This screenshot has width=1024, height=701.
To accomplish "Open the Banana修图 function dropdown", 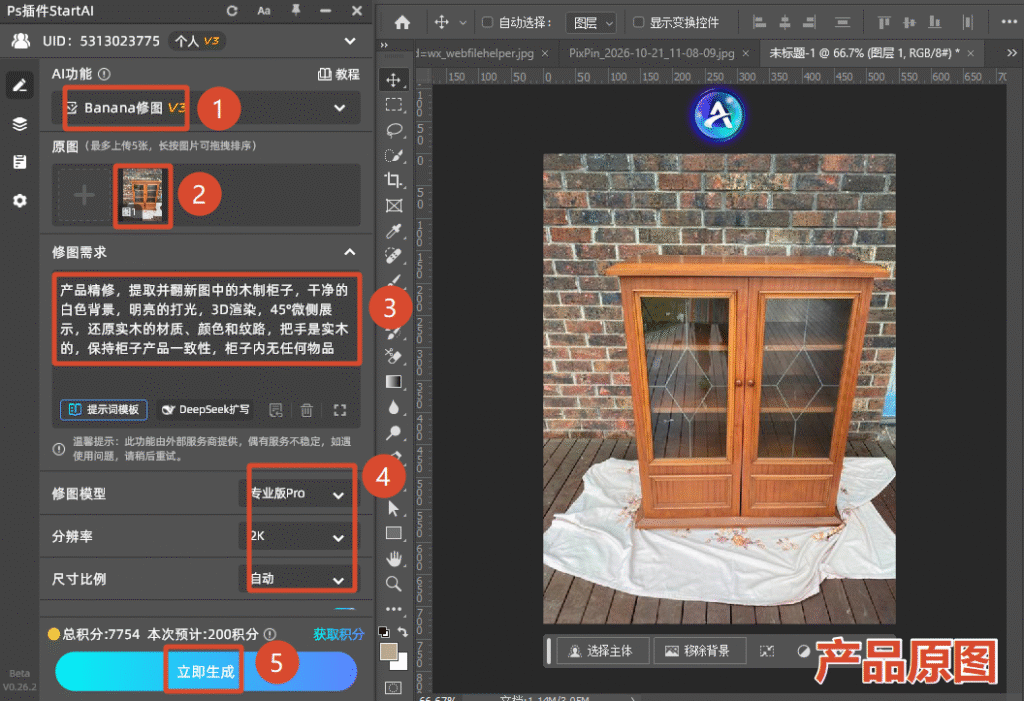I will [x=206, y=108].
